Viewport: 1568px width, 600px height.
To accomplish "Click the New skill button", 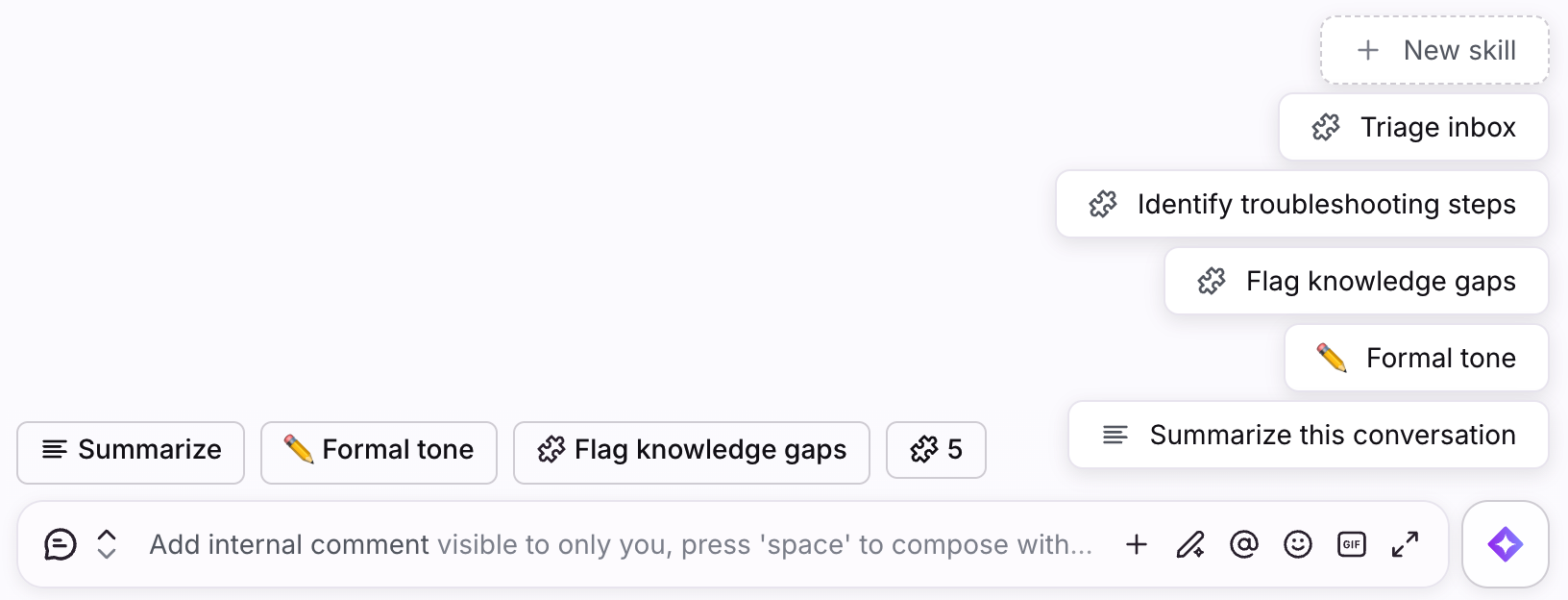I will point(1434,50).
